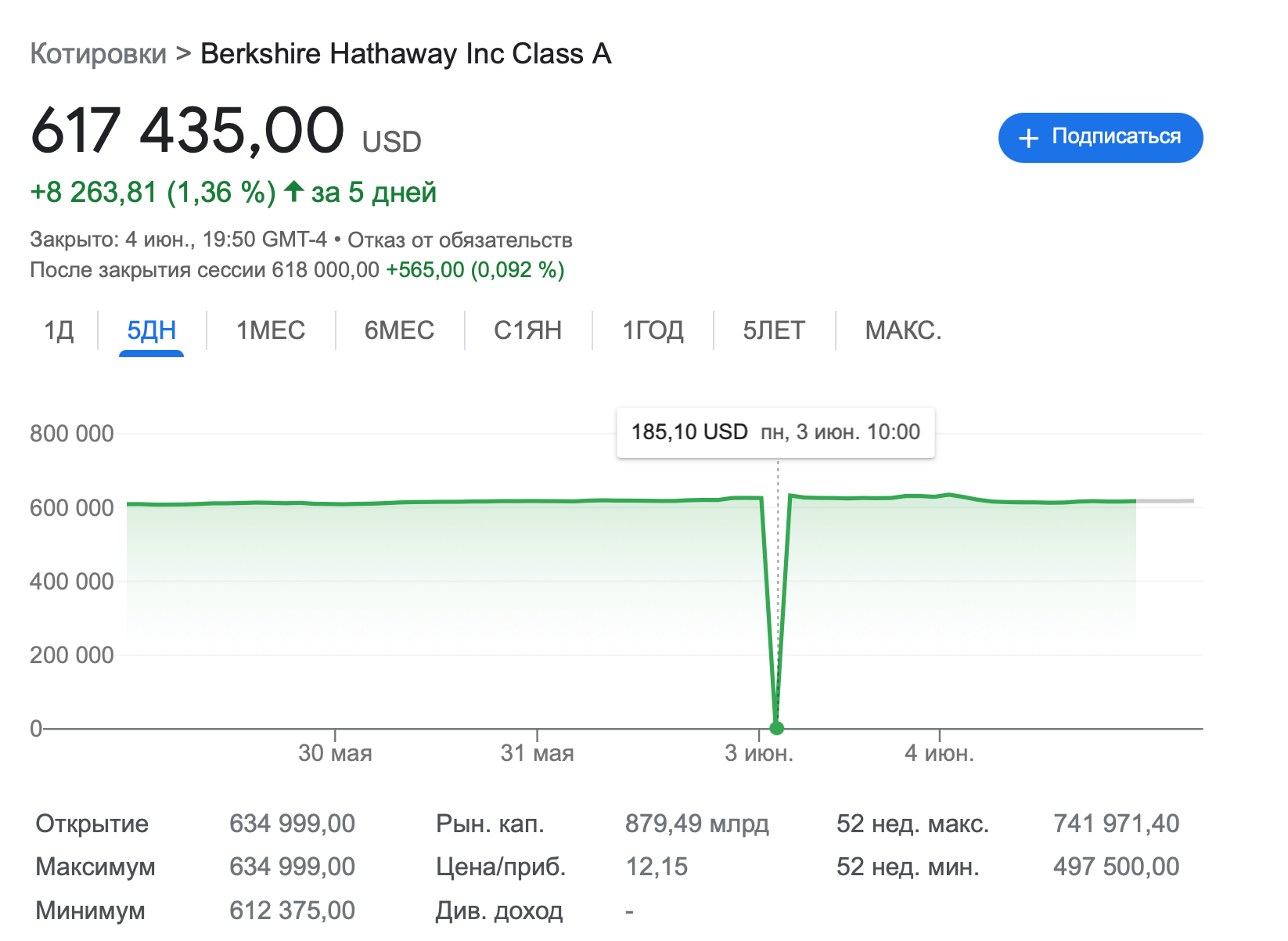Click the after-hours price 618 000,00
1288x941 pixels.
coord(326,270)
